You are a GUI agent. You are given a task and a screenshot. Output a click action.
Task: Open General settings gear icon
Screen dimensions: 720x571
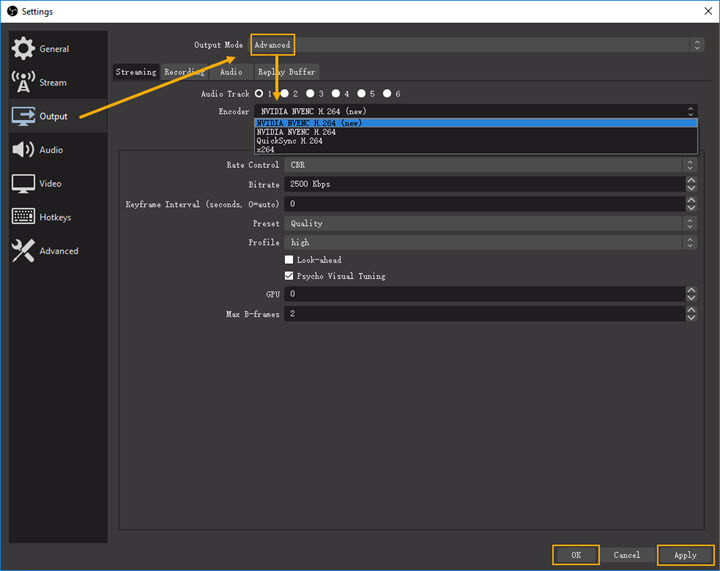tap(22, 49)
